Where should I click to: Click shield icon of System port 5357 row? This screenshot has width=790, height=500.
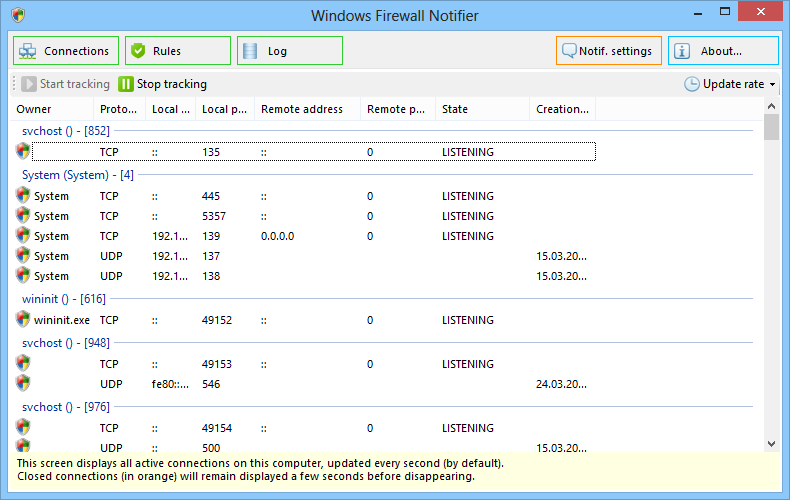(x=23, y=215)
